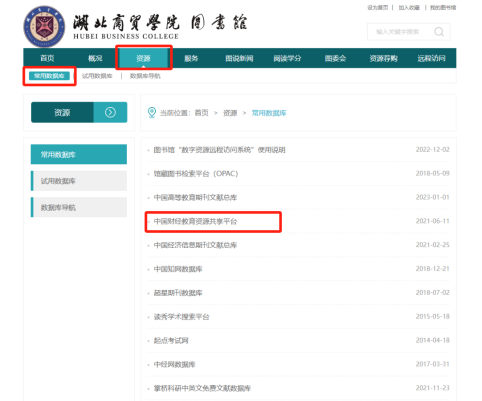Select 常用数据库 in the left sidebar
Image resolution: width=482 pixels, height=401 pixels.
(79, 154)
